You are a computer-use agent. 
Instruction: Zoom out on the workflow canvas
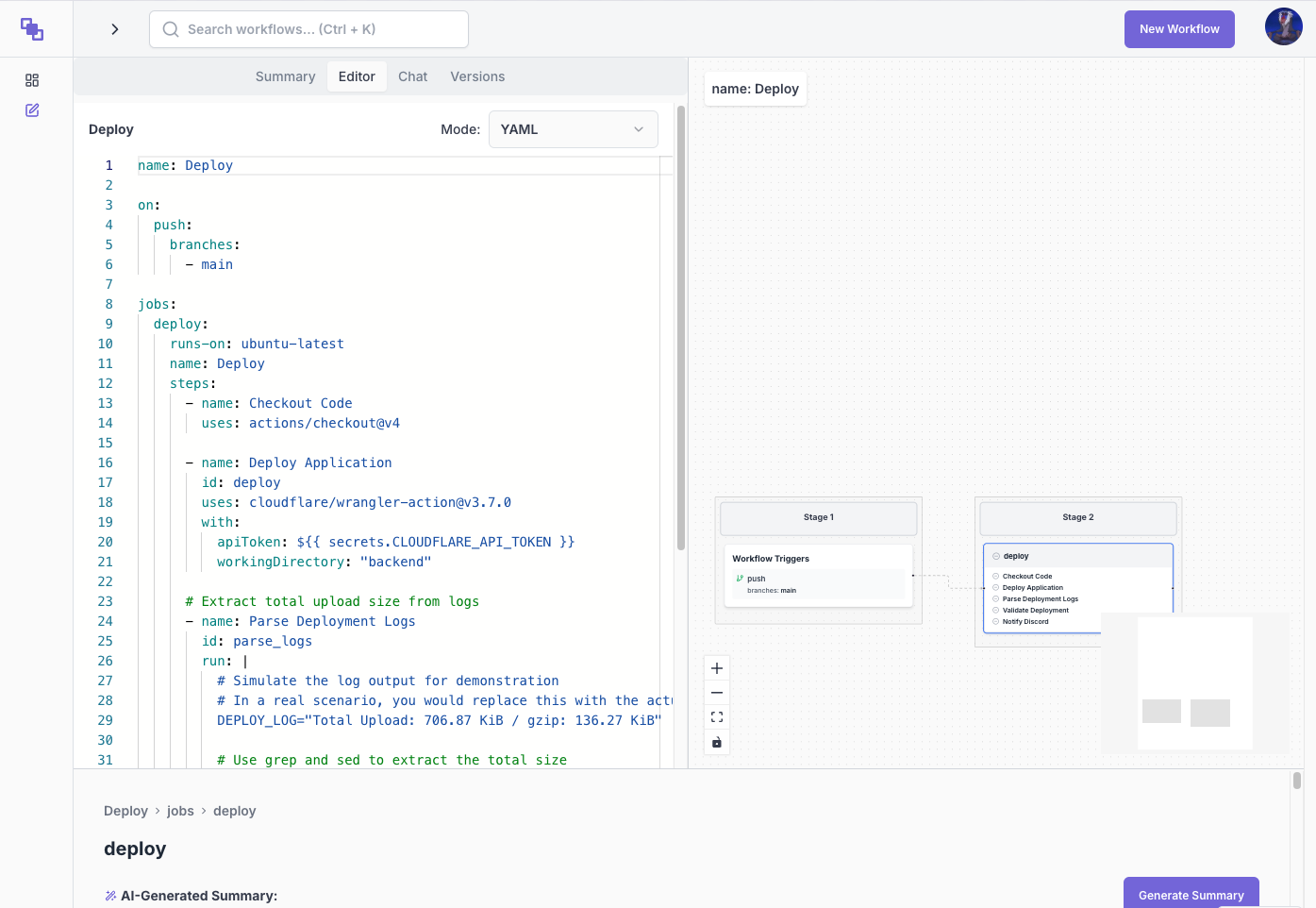716,692
